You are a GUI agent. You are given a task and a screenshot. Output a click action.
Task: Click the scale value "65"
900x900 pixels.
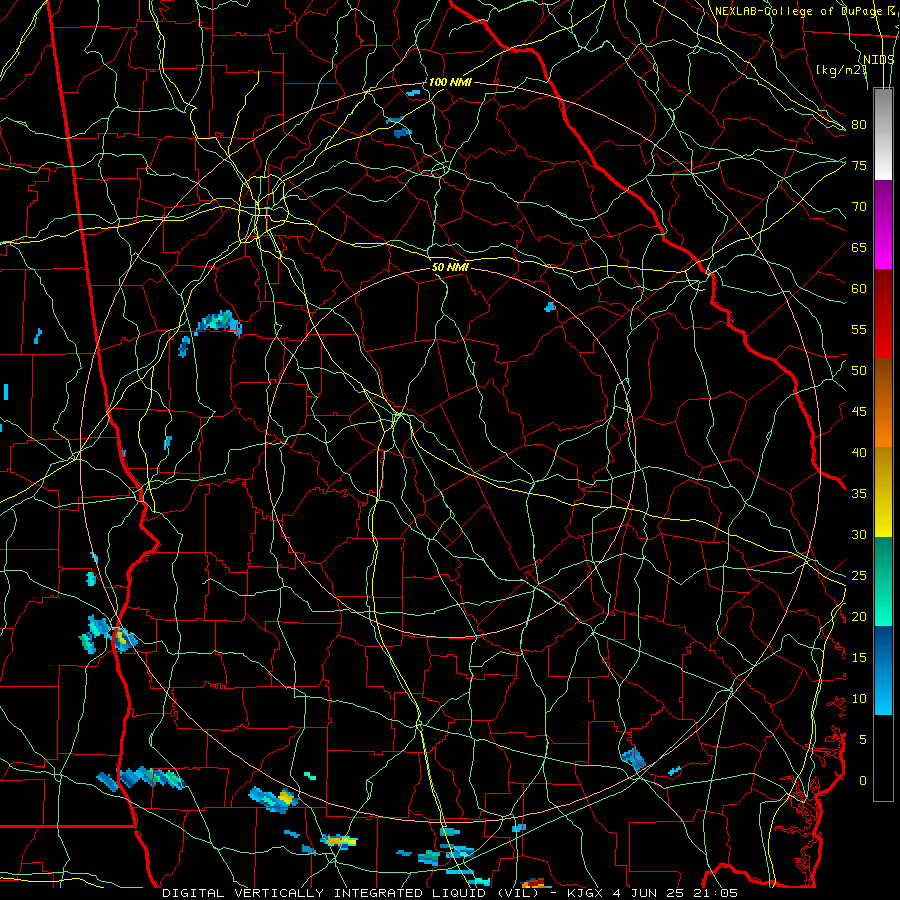(x=859, y=247)
